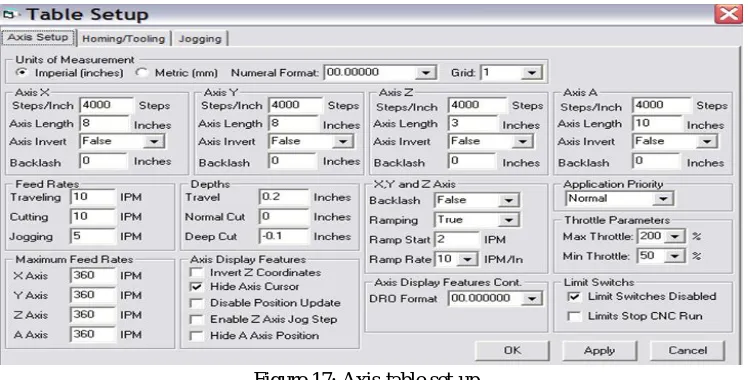This screenshot has width=748, height=380.
Task: Click the OK button
Action: pos(512,350)
